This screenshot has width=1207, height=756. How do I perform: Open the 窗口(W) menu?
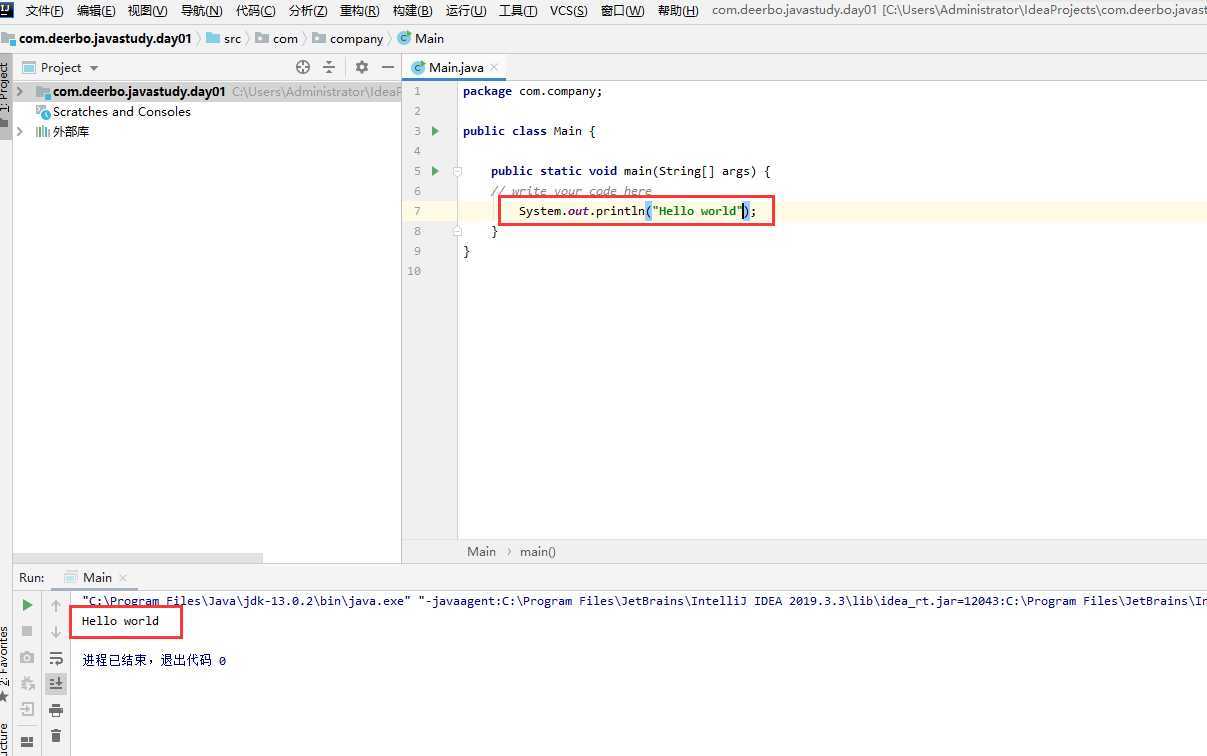[x=622, y=11]
